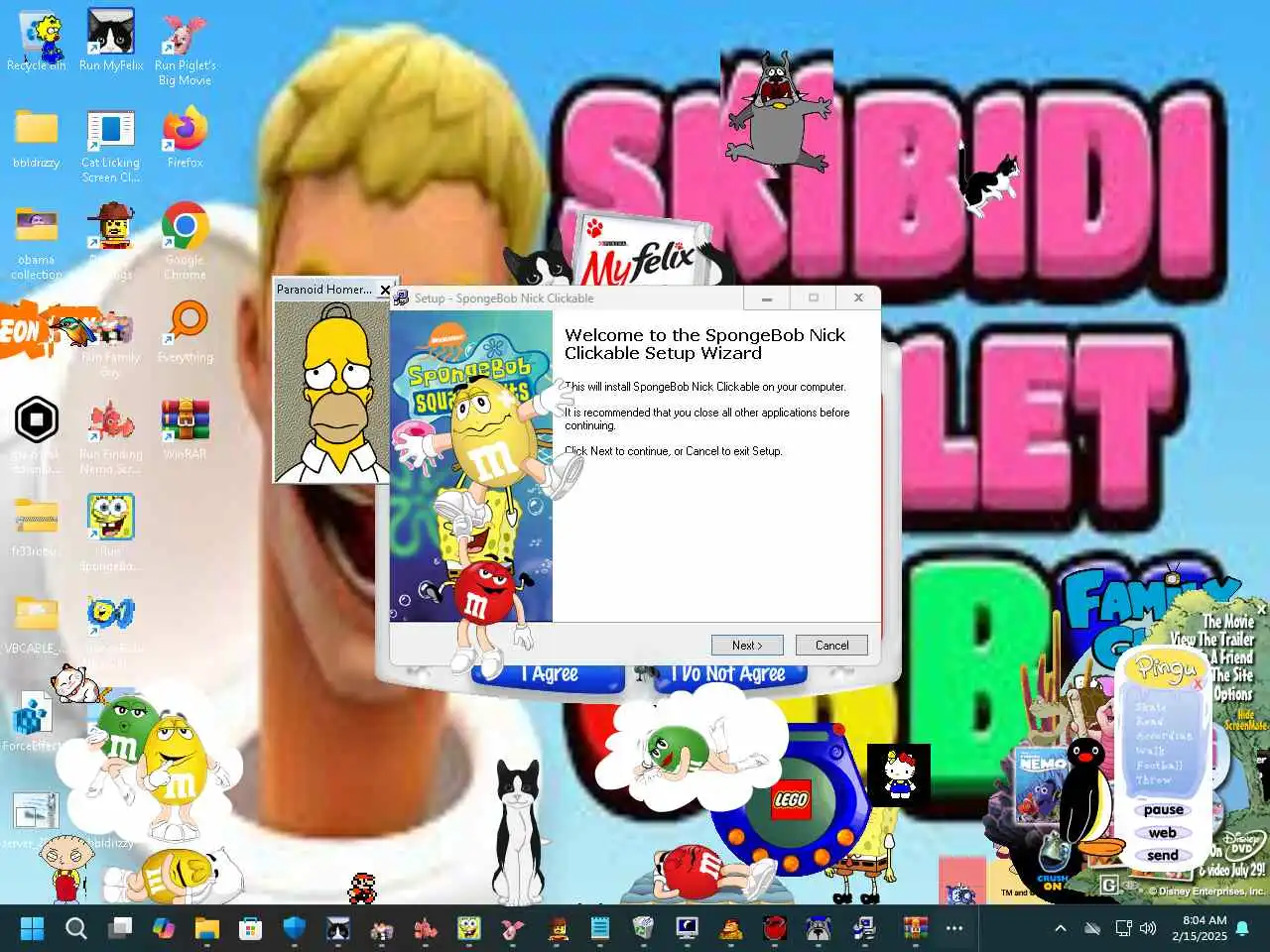Click Hide ScreenMate in Piglet menu
The width and height of the screenshot is (1270, 952).
coord(1245,720)
